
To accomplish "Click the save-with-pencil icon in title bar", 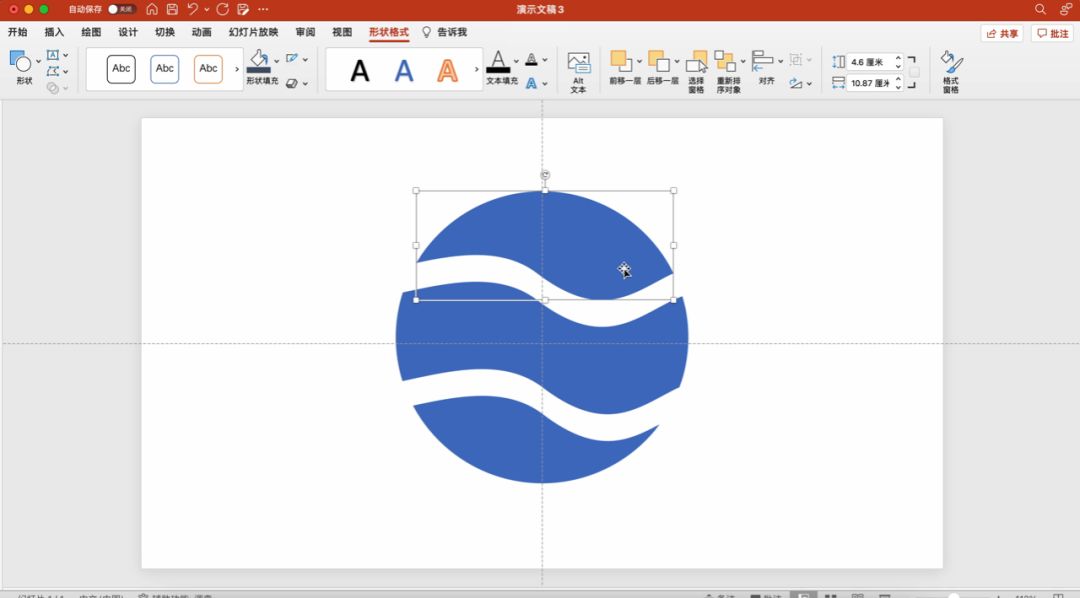I will 243,9.
